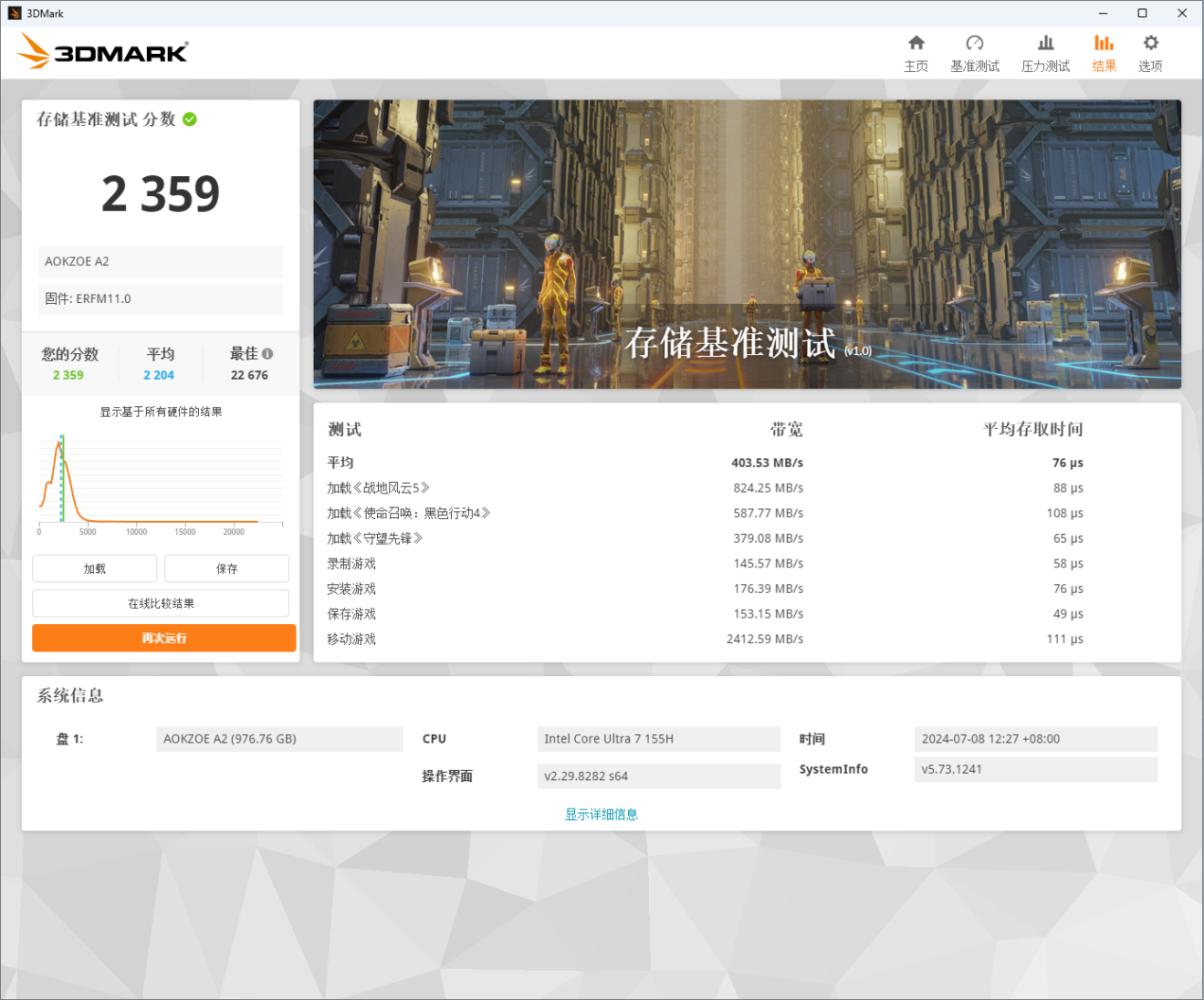Click the 带宽 column header

(x=786, y=430)
